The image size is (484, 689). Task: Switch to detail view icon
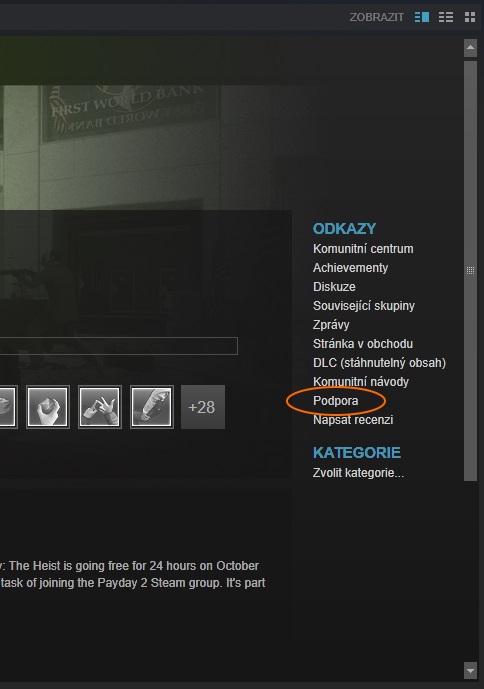(x=422, y=17)
